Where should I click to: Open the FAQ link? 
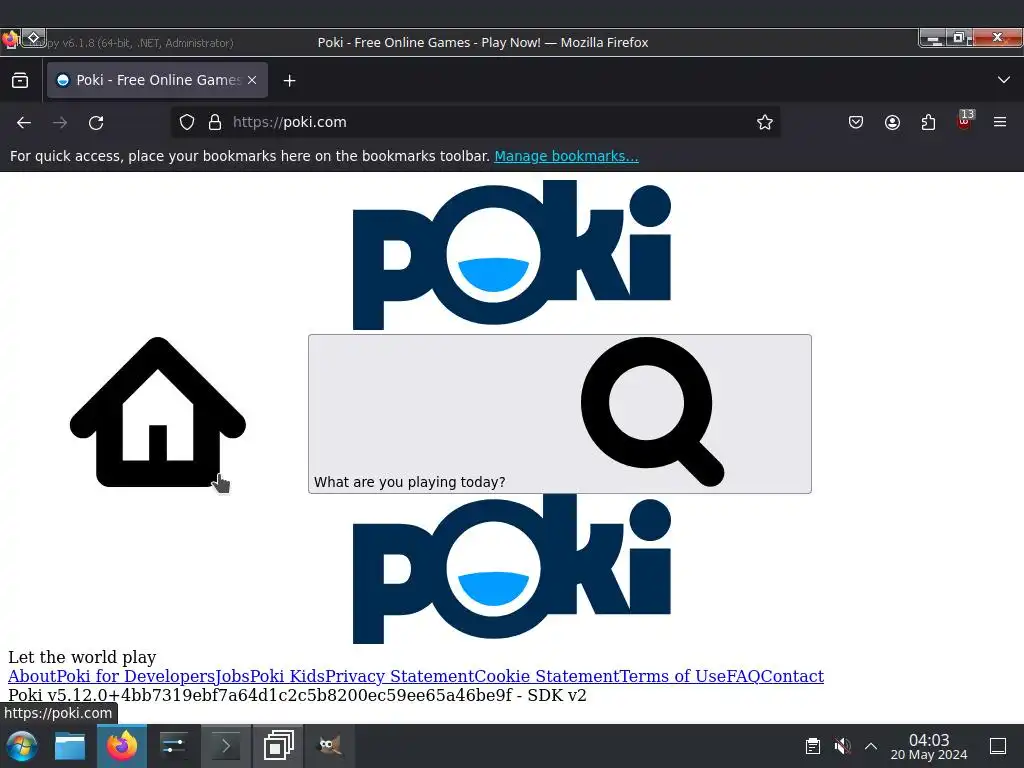(x=744, y=676)
